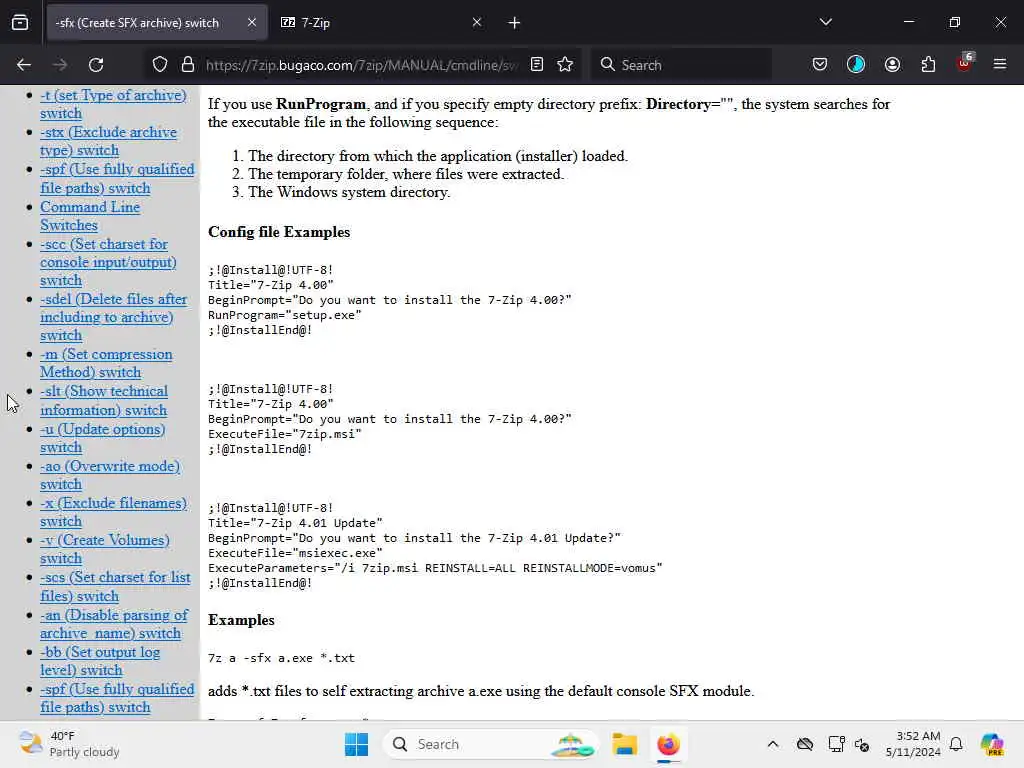Open -u (Update options) switch link

(103, 438)
